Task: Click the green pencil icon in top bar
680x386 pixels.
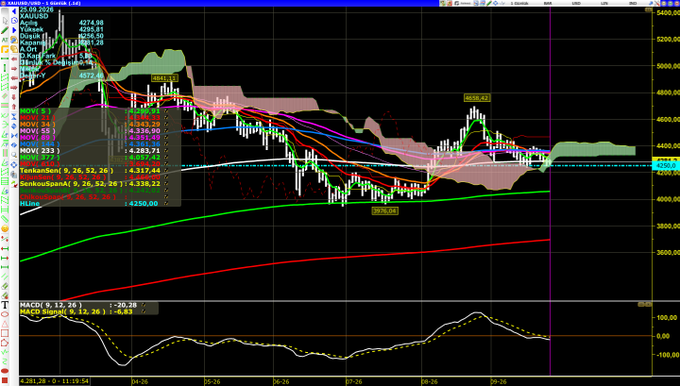Action: (489, 3)
